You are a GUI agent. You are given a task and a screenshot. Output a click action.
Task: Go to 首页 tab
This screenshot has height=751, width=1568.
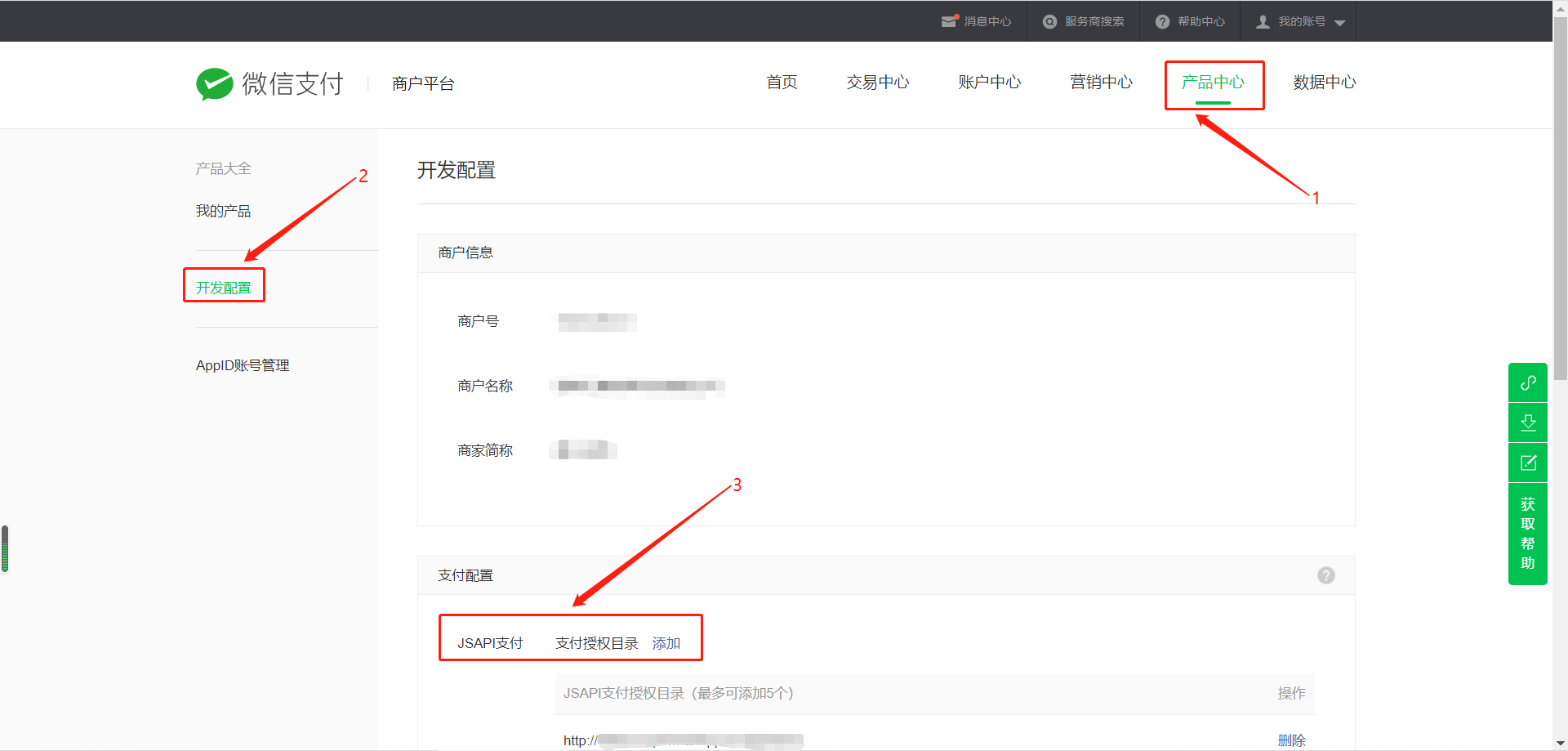(x=782, y=82)
